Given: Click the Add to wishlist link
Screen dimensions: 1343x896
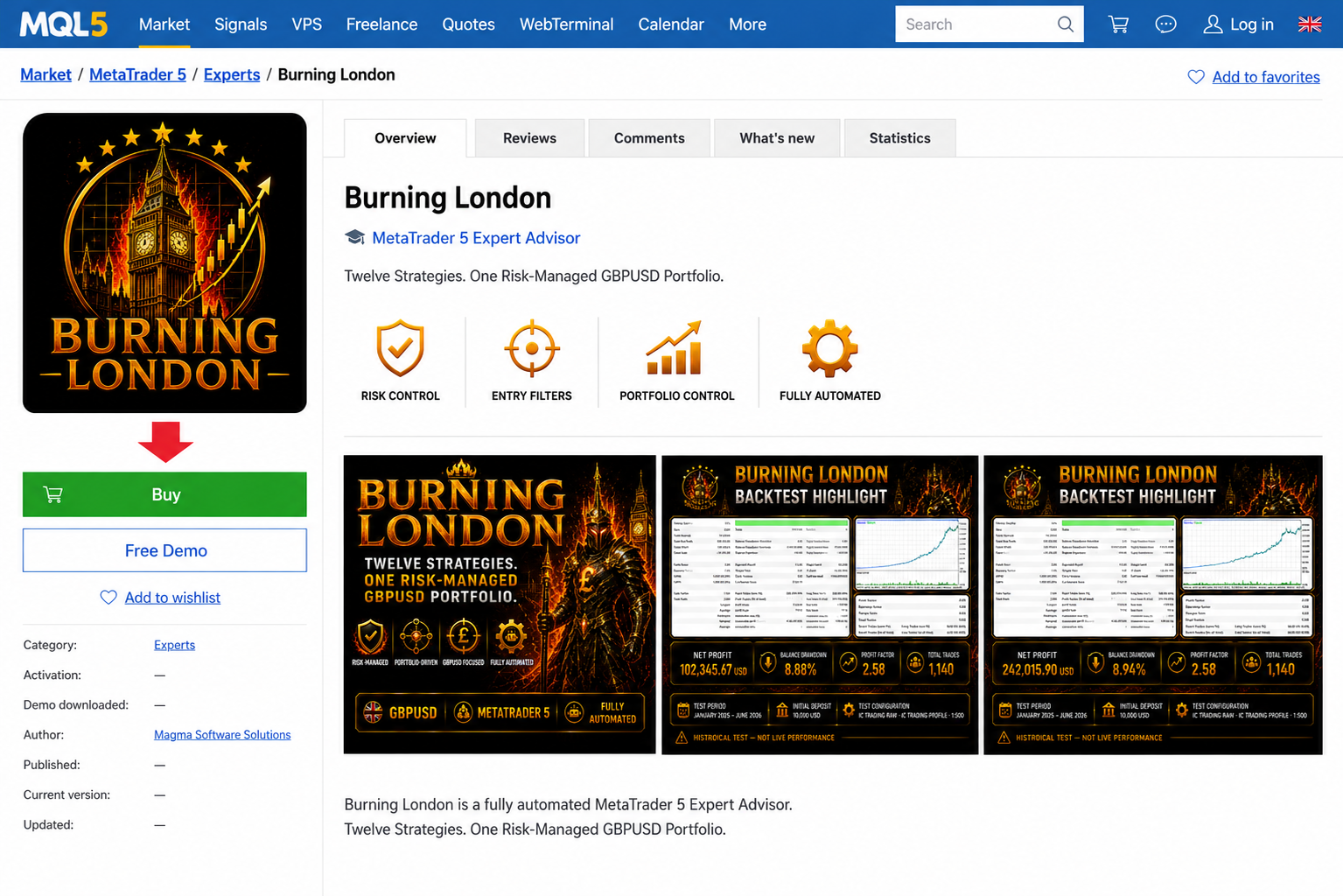Looking at the screenshot, I should click(x=172, y=598).
